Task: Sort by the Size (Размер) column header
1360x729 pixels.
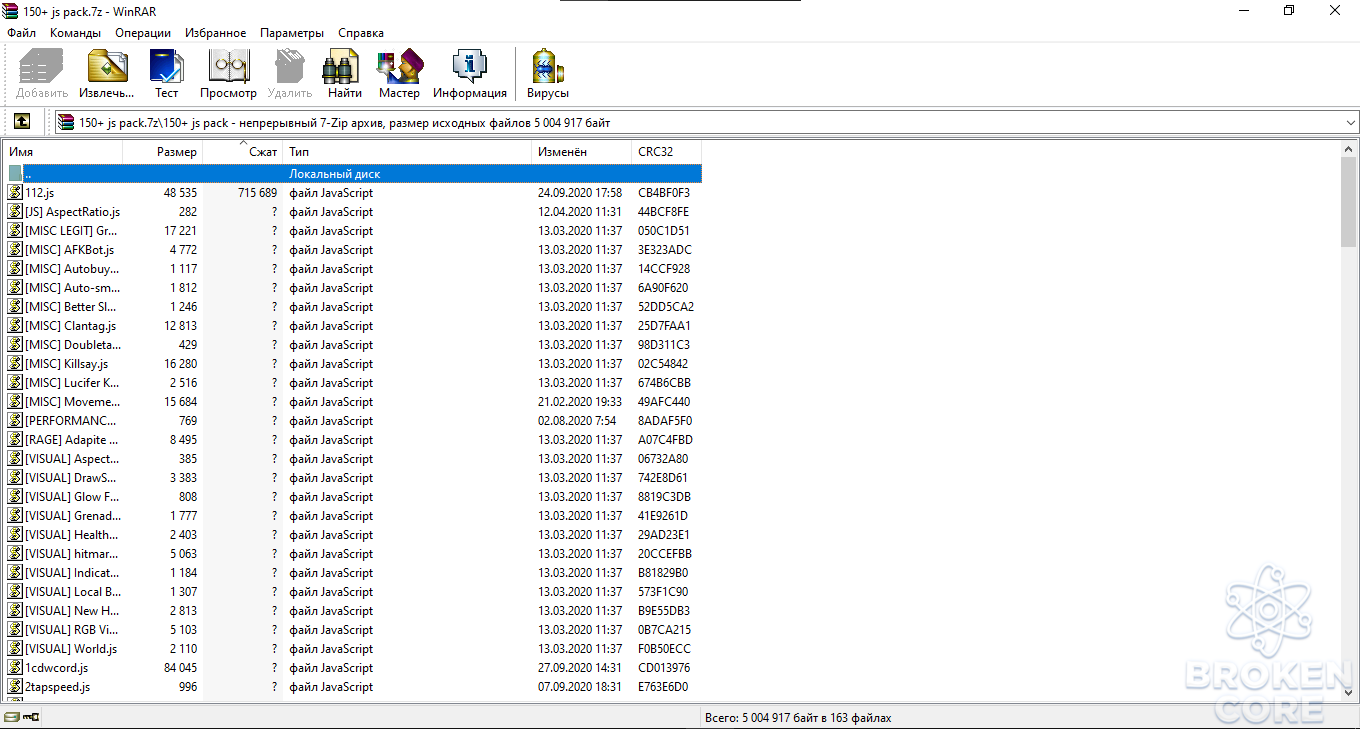Action: coord(163,152)
